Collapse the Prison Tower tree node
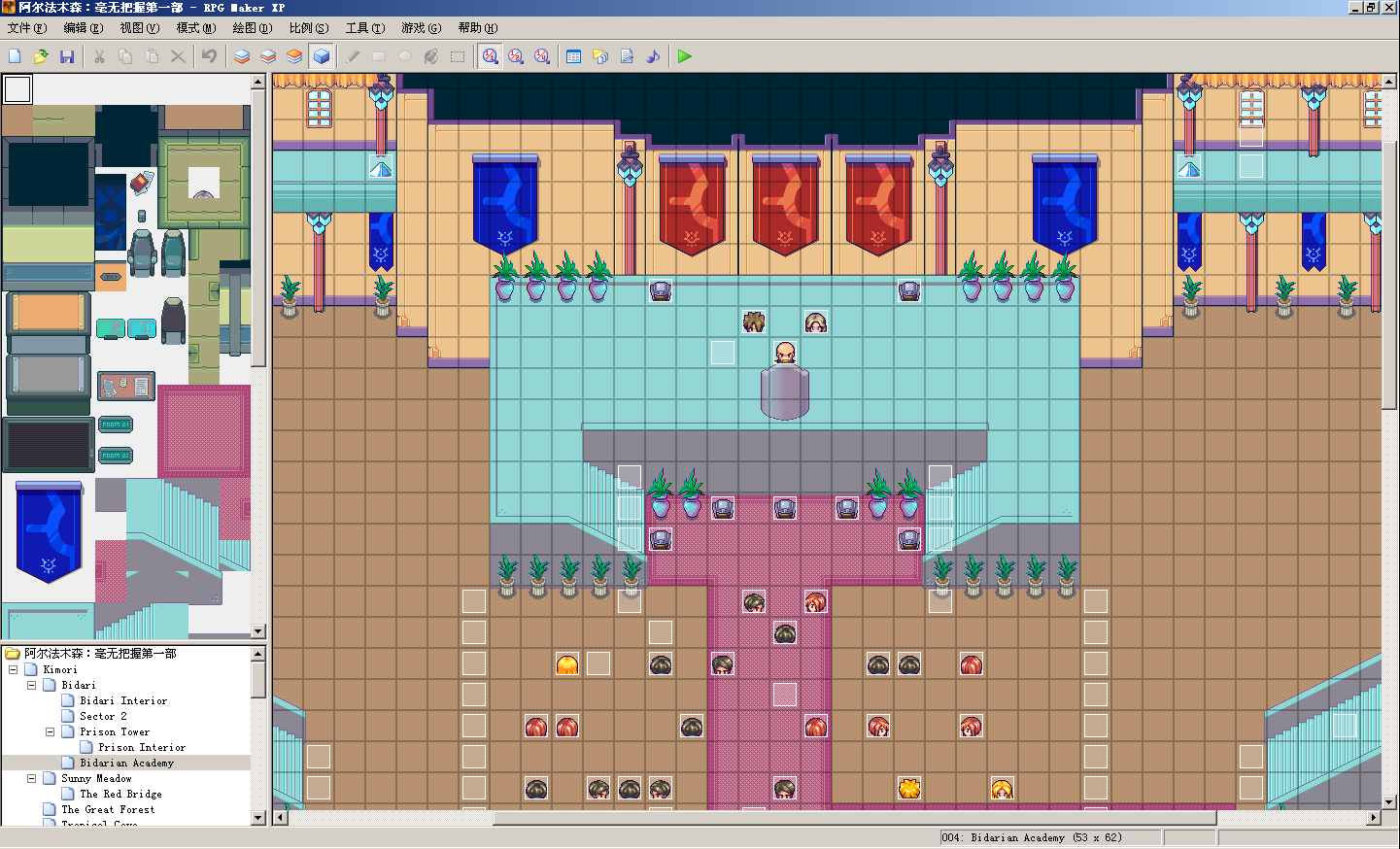Image resolution: width=1400 pixels, height=849 pixels. coord(50,731)
